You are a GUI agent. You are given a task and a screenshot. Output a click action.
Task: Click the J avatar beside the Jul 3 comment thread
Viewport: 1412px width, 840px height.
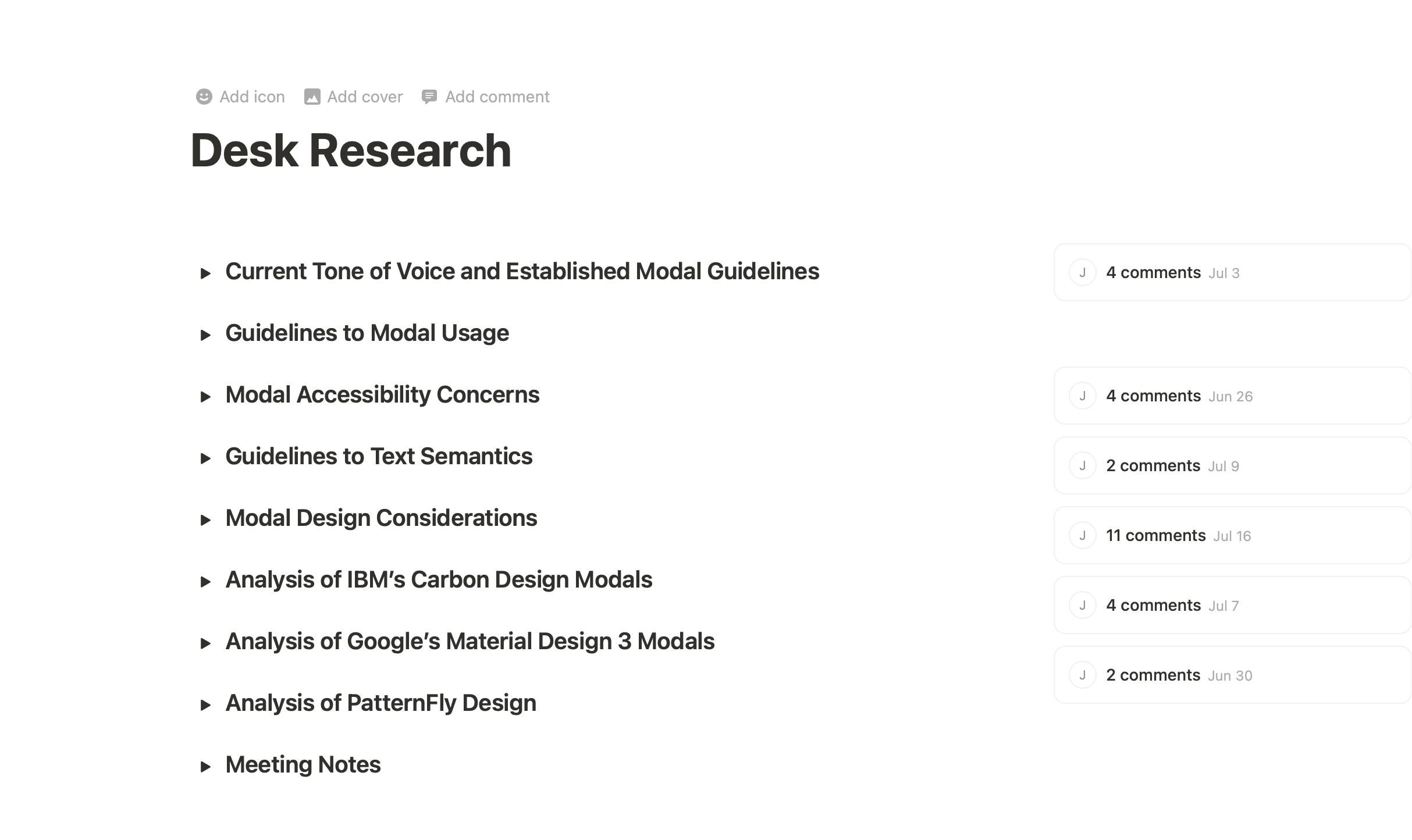pyautogui.click(x=1083, y=272)
